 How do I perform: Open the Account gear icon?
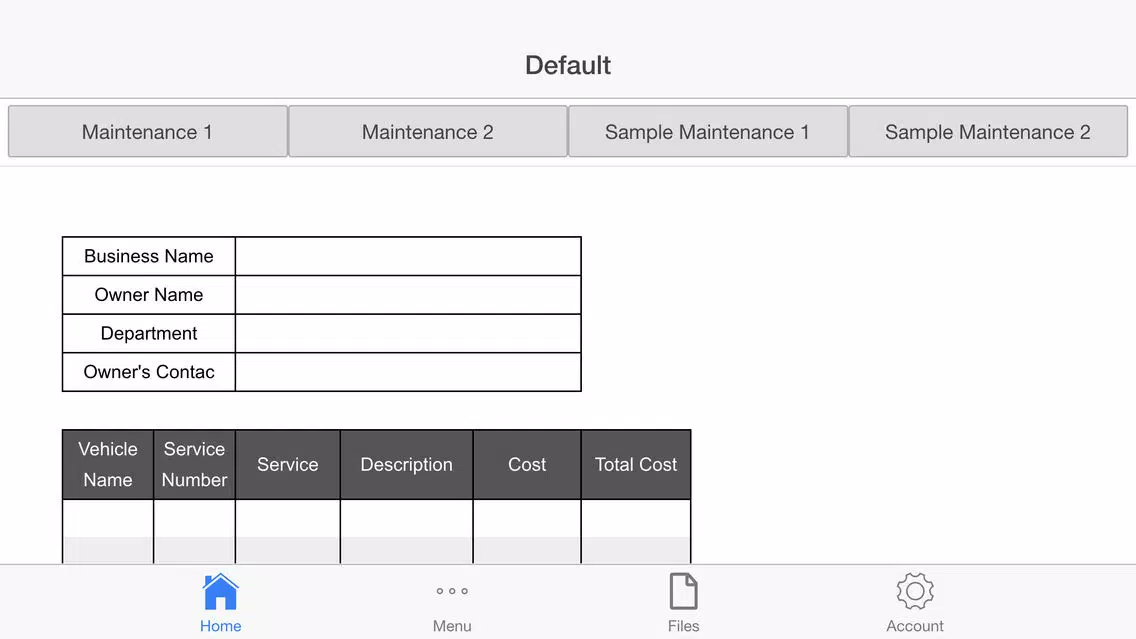(914, 592)
